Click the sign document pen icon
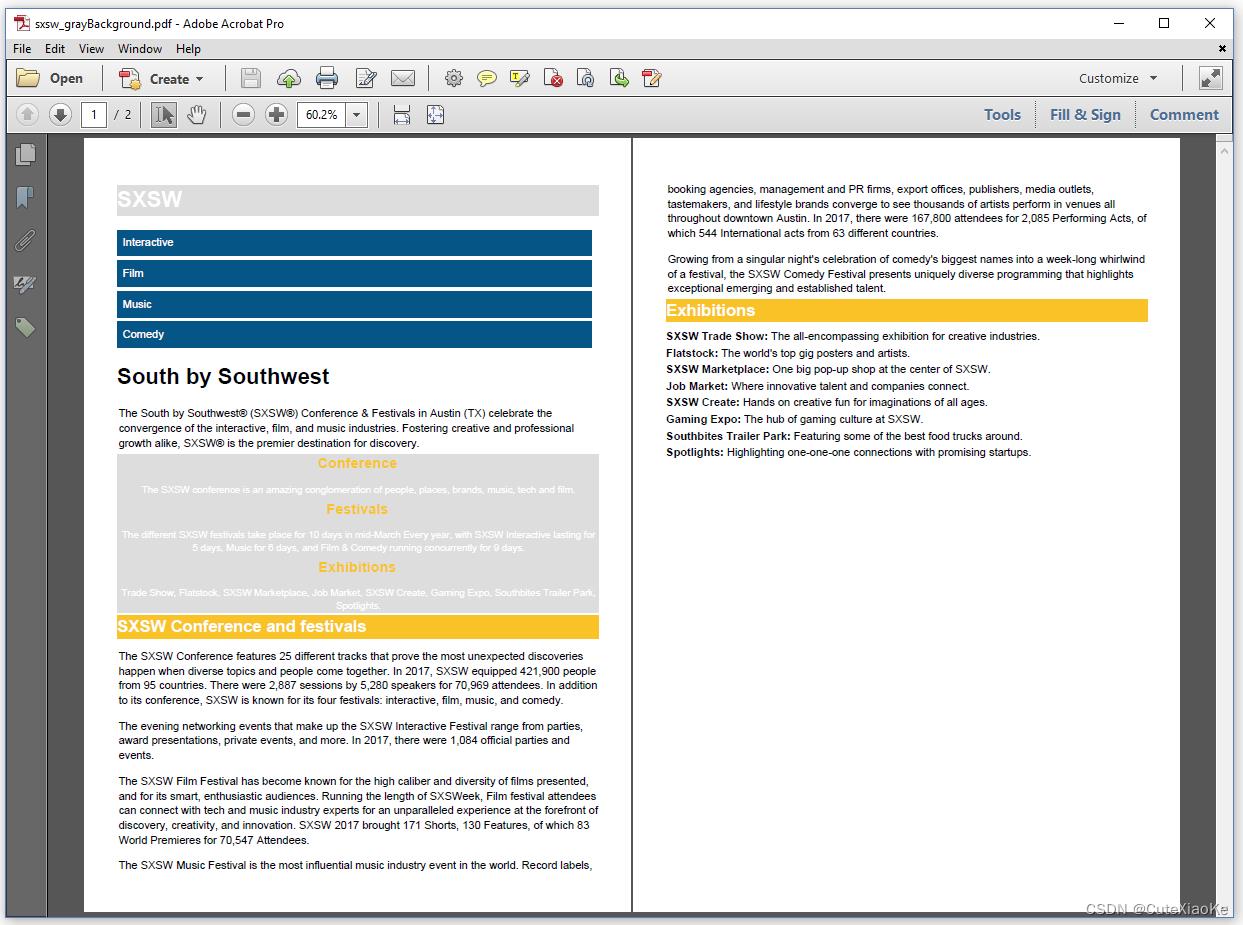1243x925 pixels. (652, 78)
